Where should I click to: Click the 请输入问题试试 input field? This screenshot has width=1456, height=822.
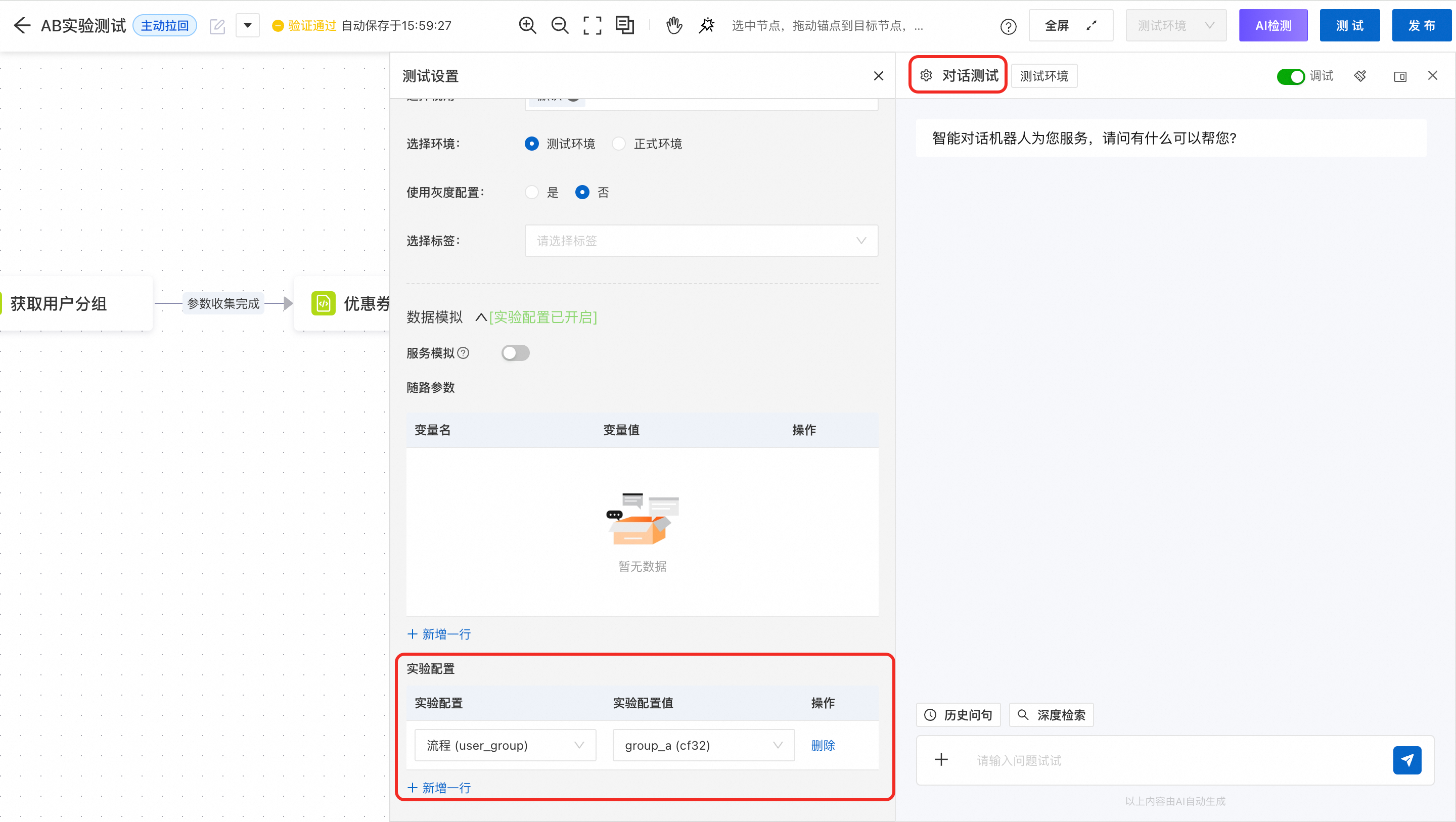tap(1175, 760)
